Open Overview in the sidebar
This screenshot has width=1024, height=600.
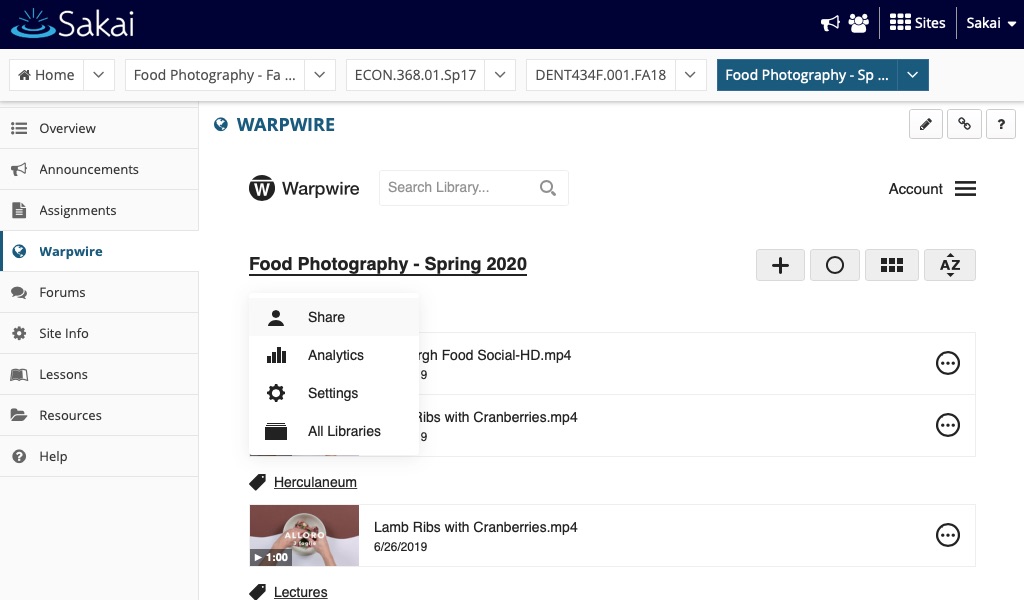(99, 129)
